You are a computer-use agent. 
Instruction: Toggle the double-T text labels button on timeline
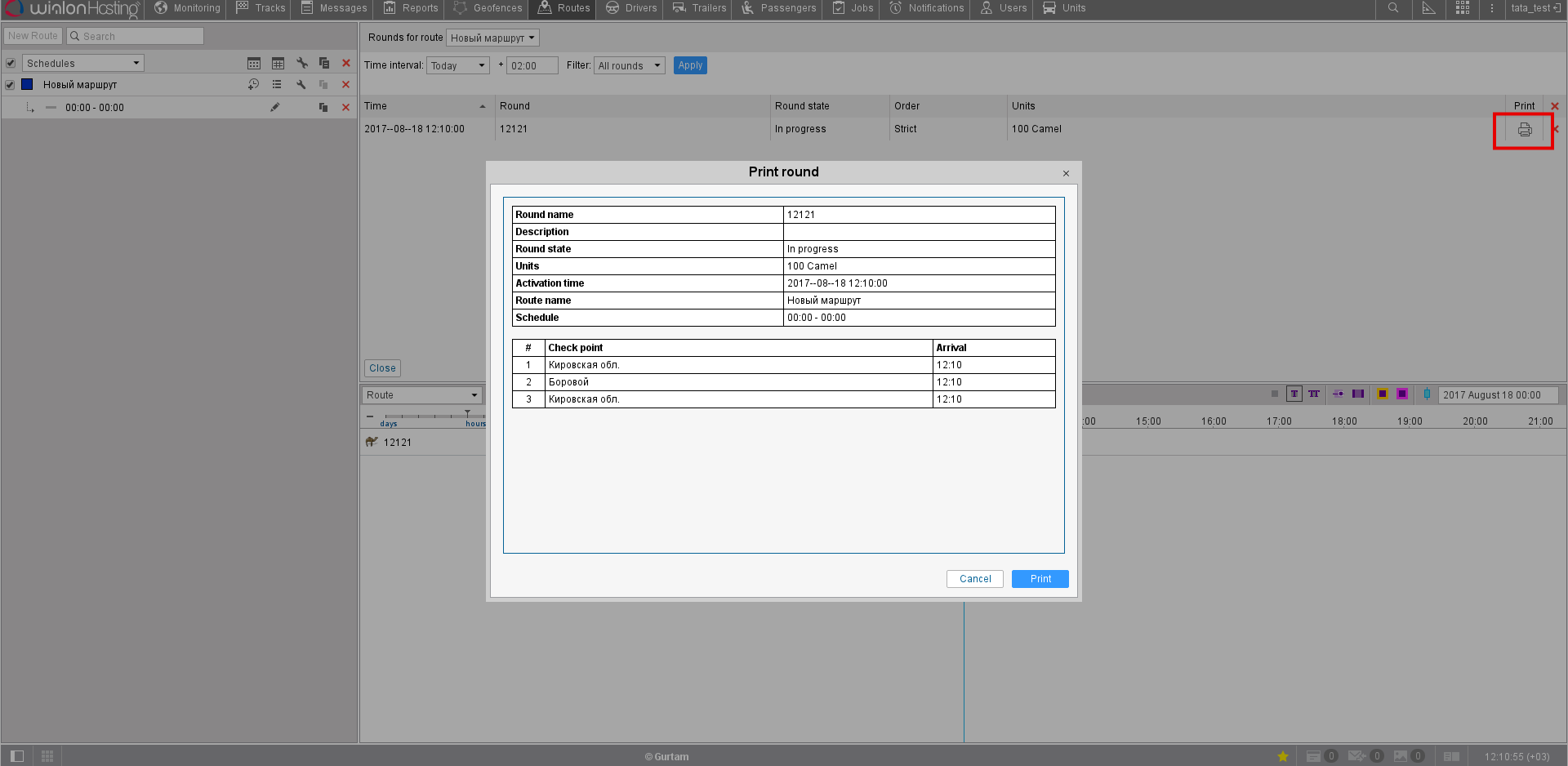pyautogui.click(x=1314, y=394)
